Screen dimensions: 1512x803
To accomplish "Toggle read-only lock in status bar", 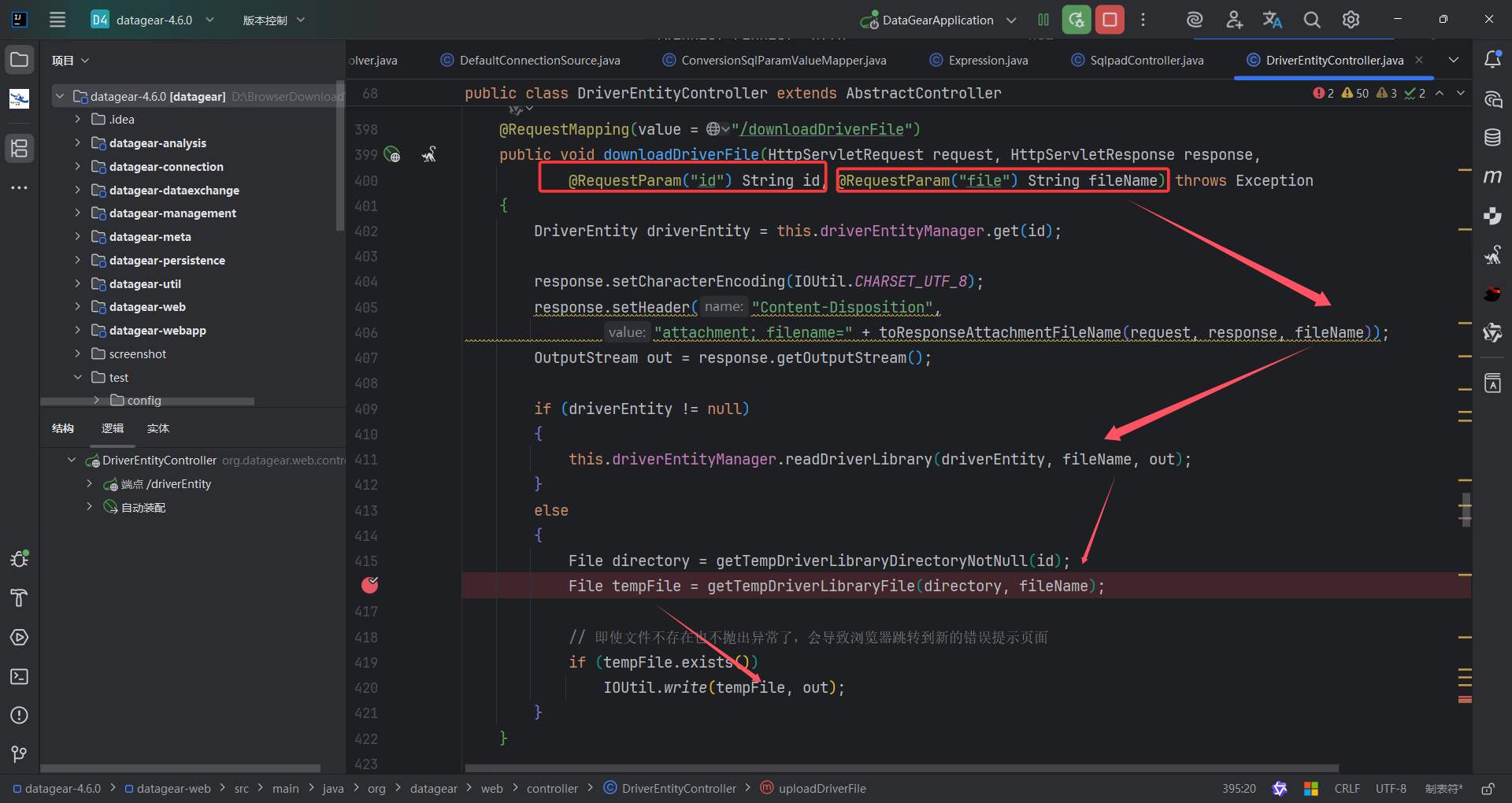I will click(1488, 788).
